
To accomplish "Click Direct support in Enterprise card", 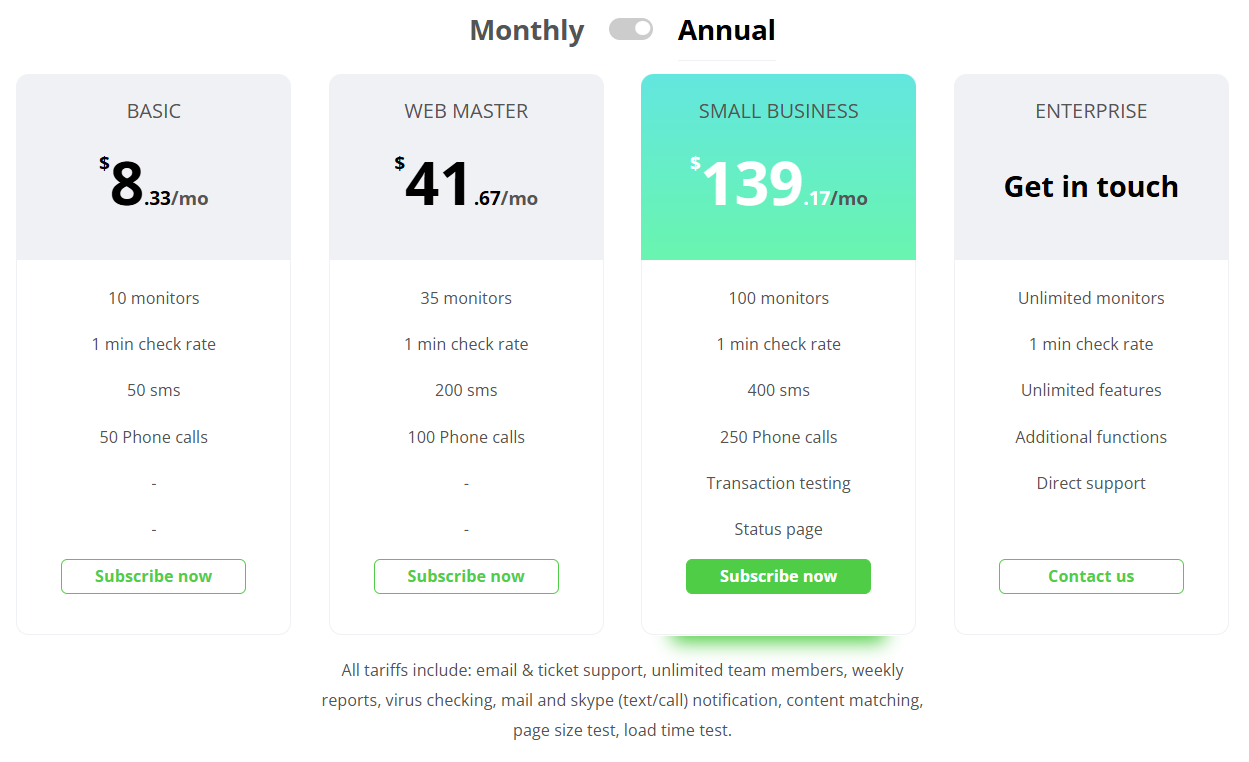I will click(1091, 483).
